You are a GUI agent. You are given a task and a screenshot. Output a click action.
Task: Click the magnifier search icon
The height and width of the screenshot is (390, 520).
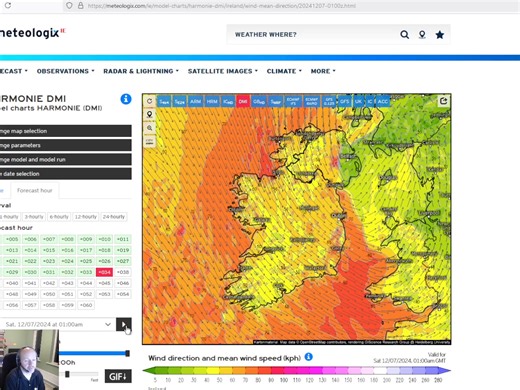click(404, 34)
